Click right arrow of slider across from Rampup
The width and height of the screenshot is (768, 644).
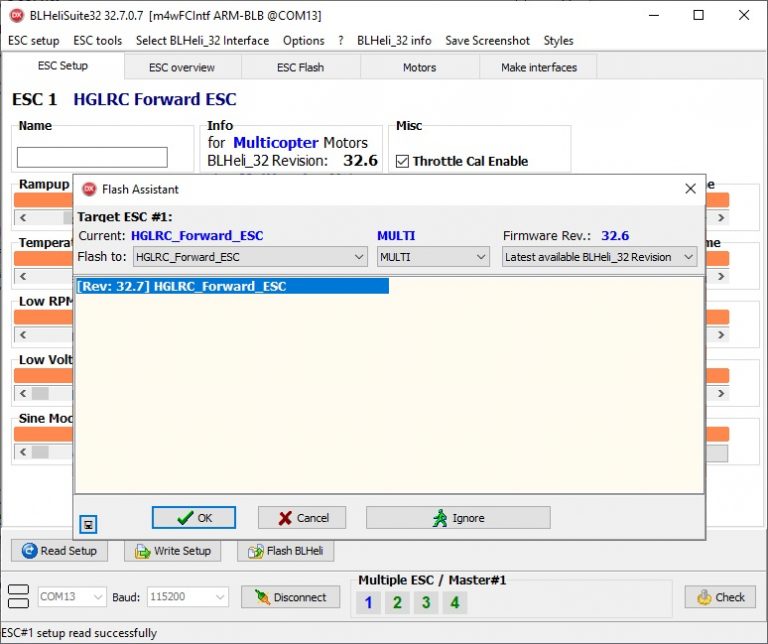point(720,217)
